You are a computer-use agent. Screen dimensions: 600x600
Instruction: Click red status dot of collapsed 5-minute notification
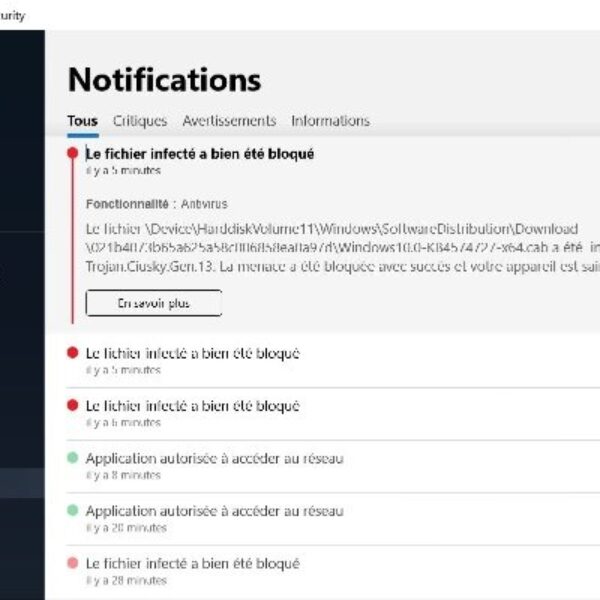pyautogui.click(x=72, y=353)
